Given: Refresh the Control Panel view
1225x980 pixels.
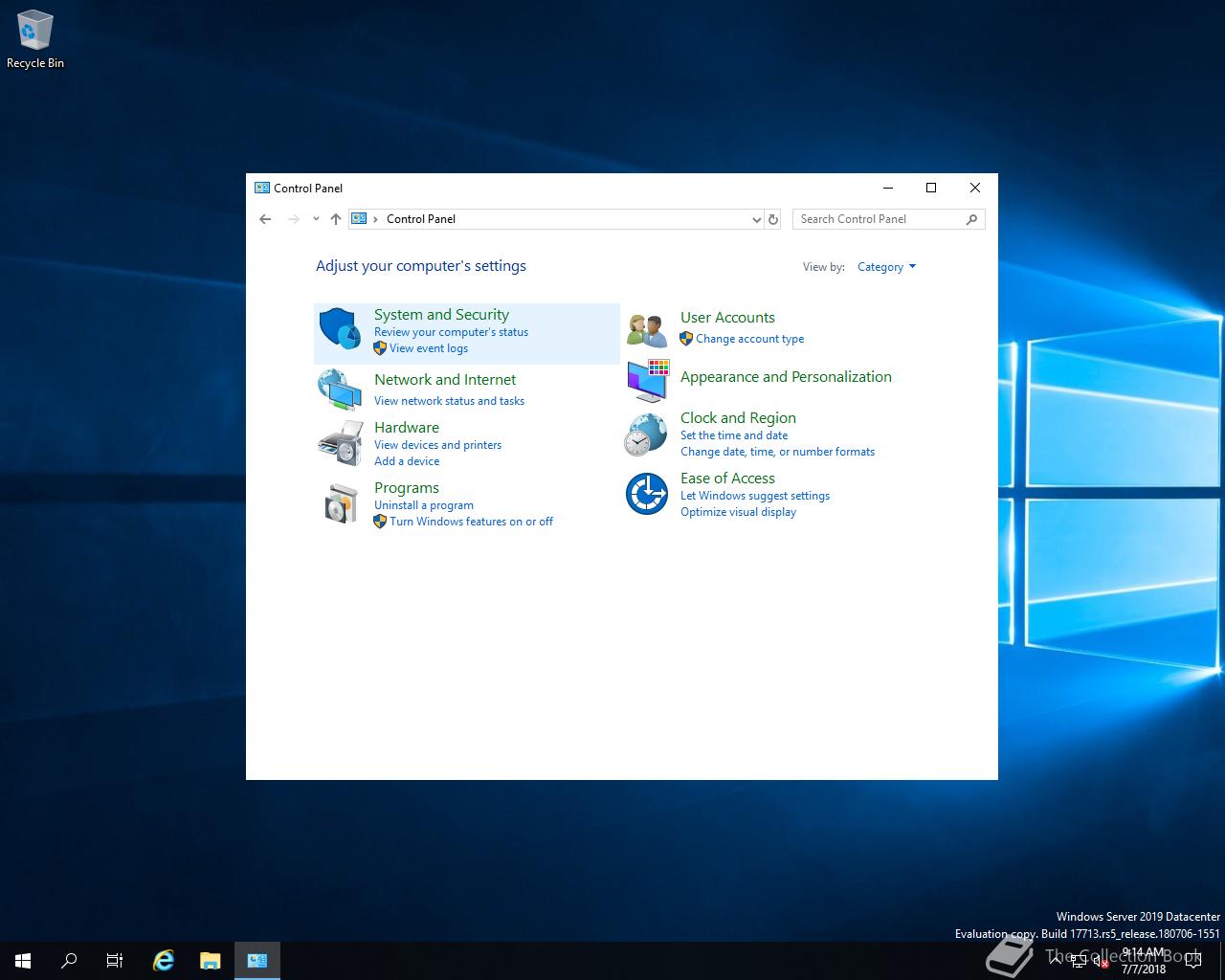Looking at the screenshot, I should 773,219.
